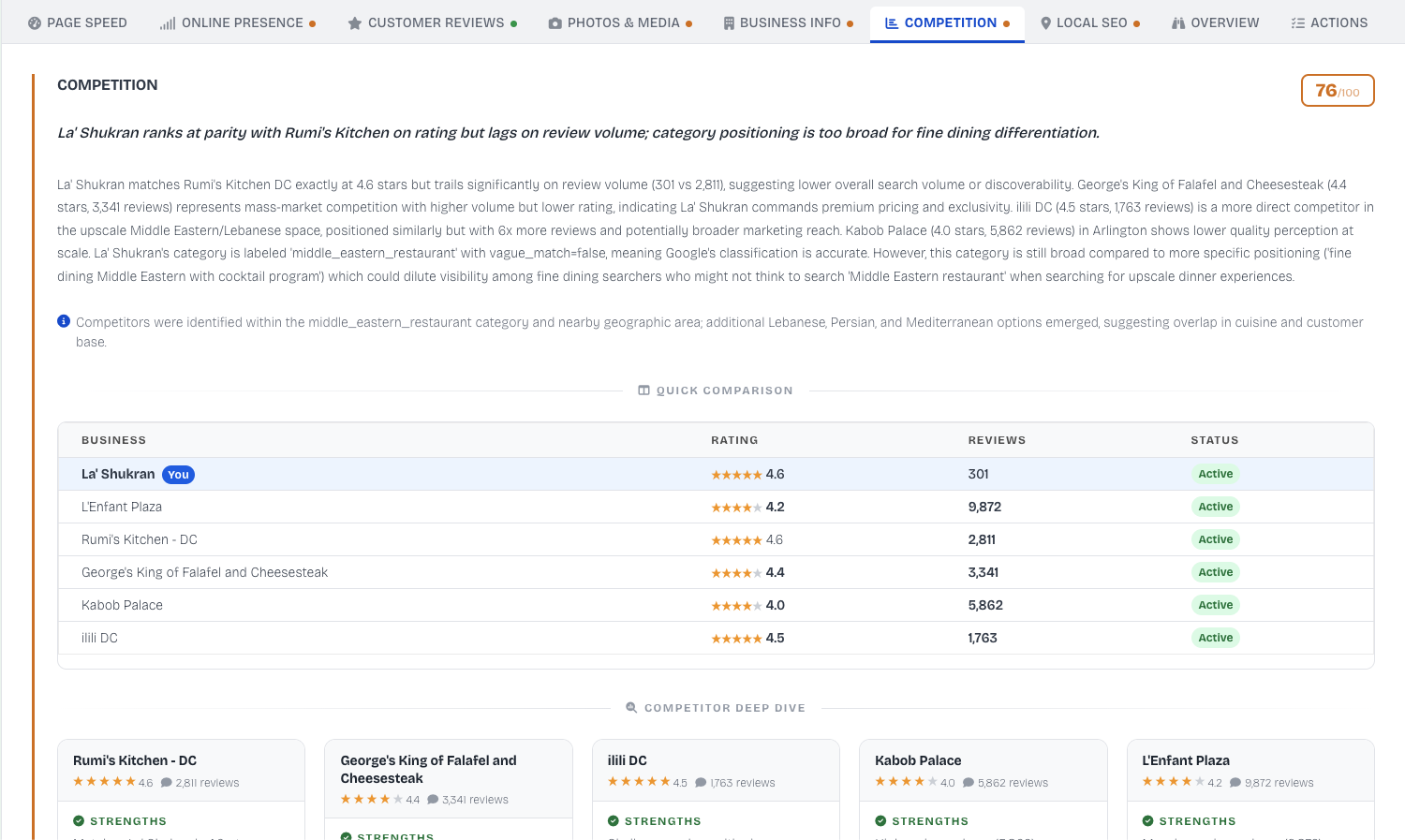The image size is (1405, 840).
Task: Click Kabob Palace's Active status badge
Action: click(x=1215, y=605)
